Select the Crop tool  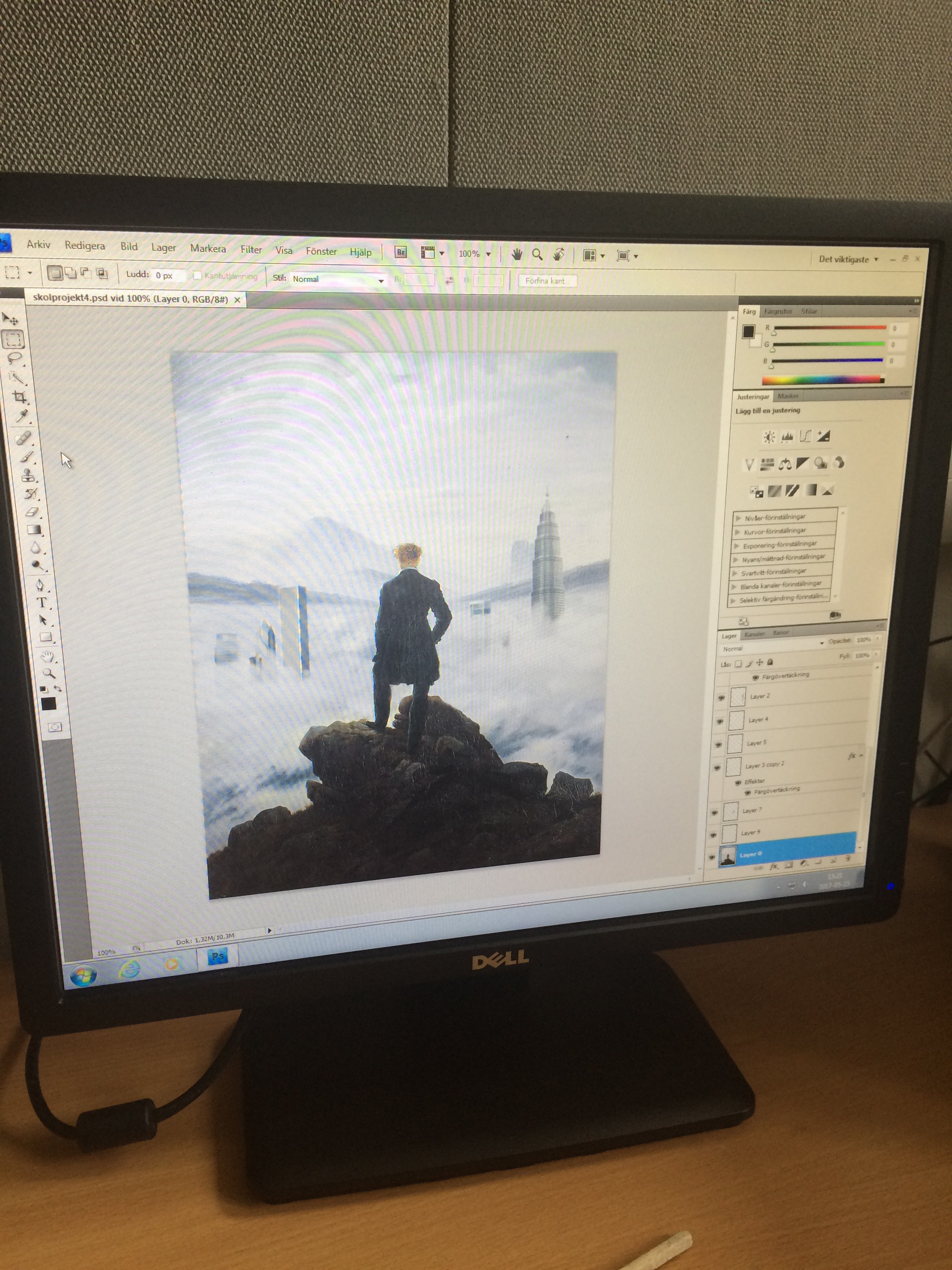point(19,397)
